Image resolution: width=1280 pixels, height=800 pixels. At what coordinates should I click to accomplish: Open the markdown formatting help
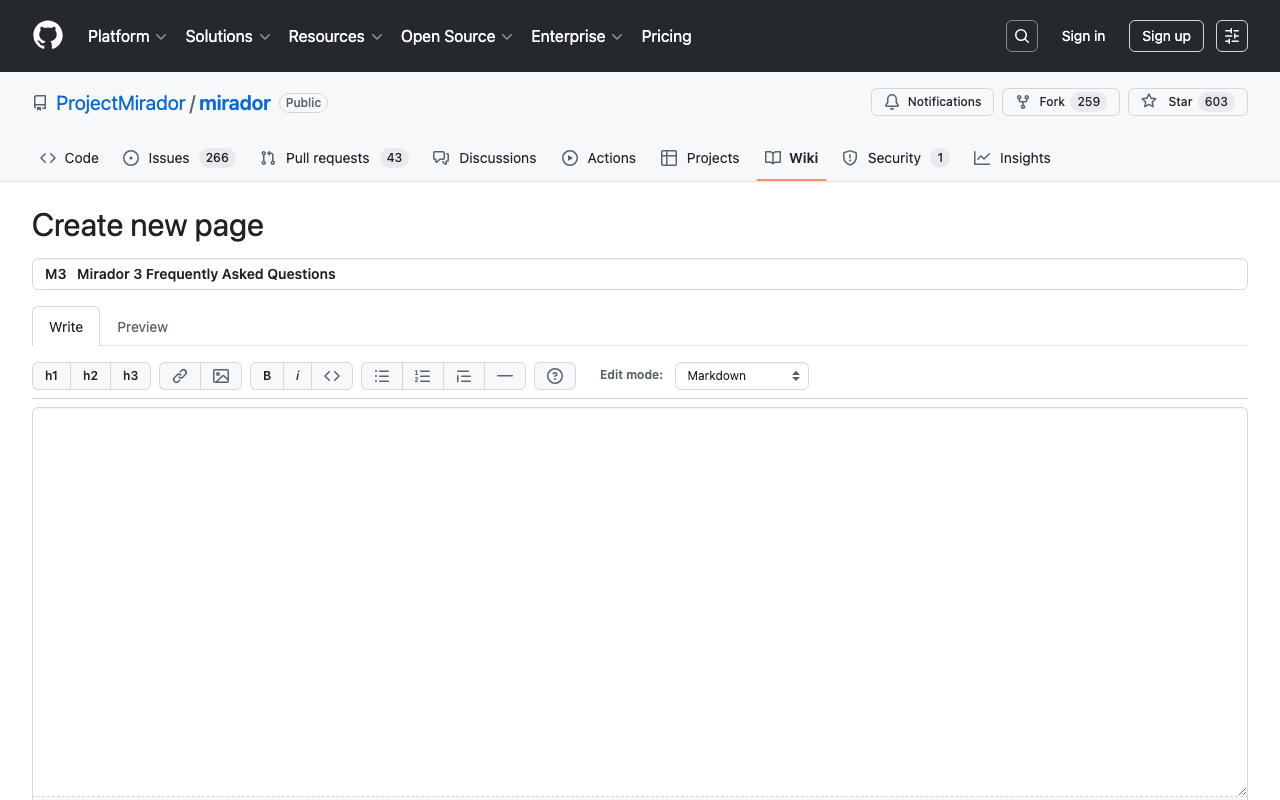click(554, 375)
